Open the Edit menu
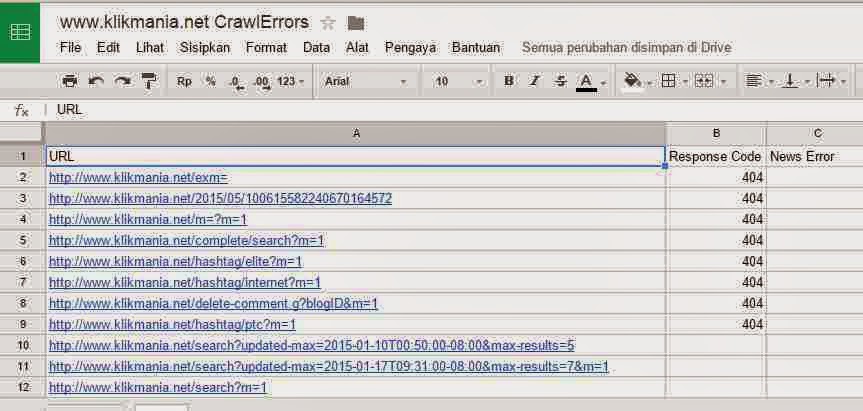Image resolution: width=863 pixels, height=411 pixels. click(x=108, y=48)
